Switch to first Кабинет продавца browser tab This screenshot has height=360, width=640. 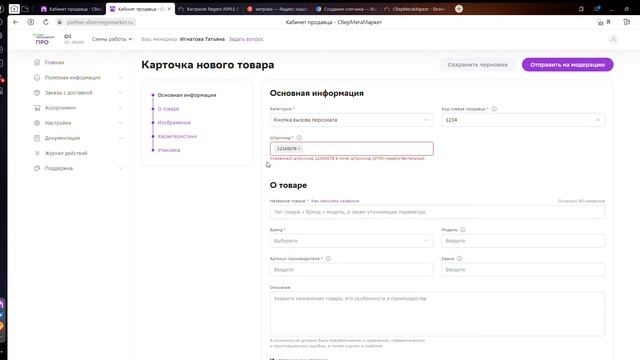pos(71,9)
